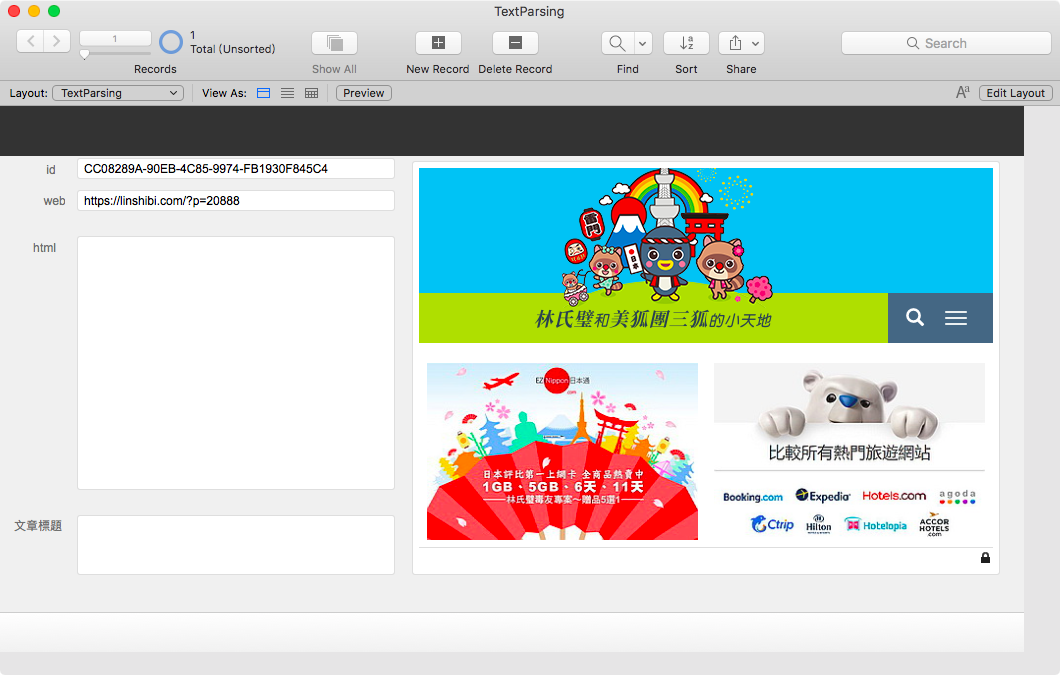The height and width of the screenshot is (675, 1060).
Task: Click the agoda logo link
Action: pyautogui.click(x=957, y=496)
